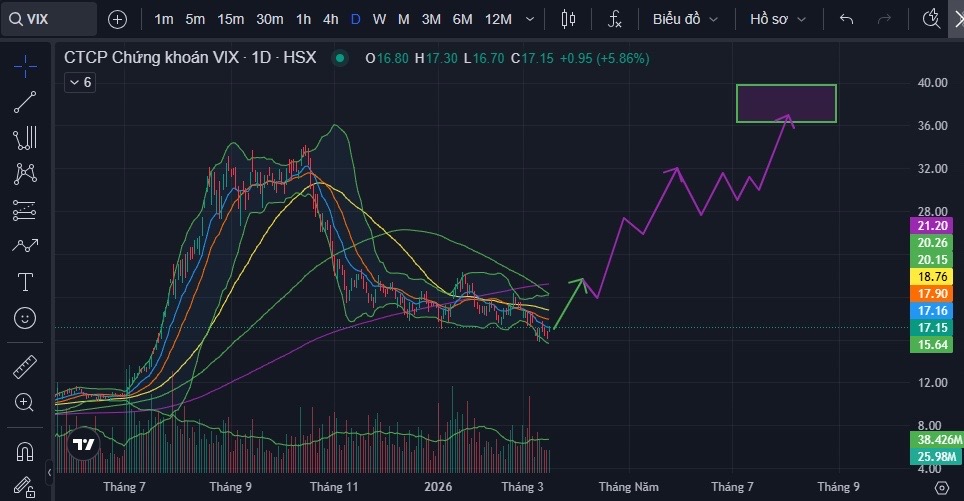Switch to the 5m timeframe

coord(195,20)
